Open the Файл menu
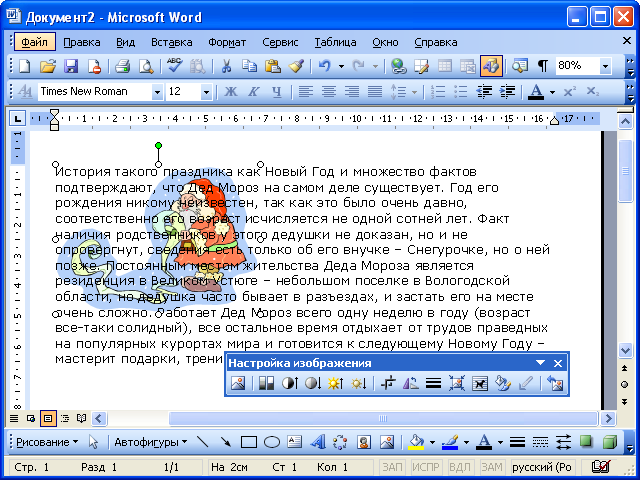 [x=35, y=42]
